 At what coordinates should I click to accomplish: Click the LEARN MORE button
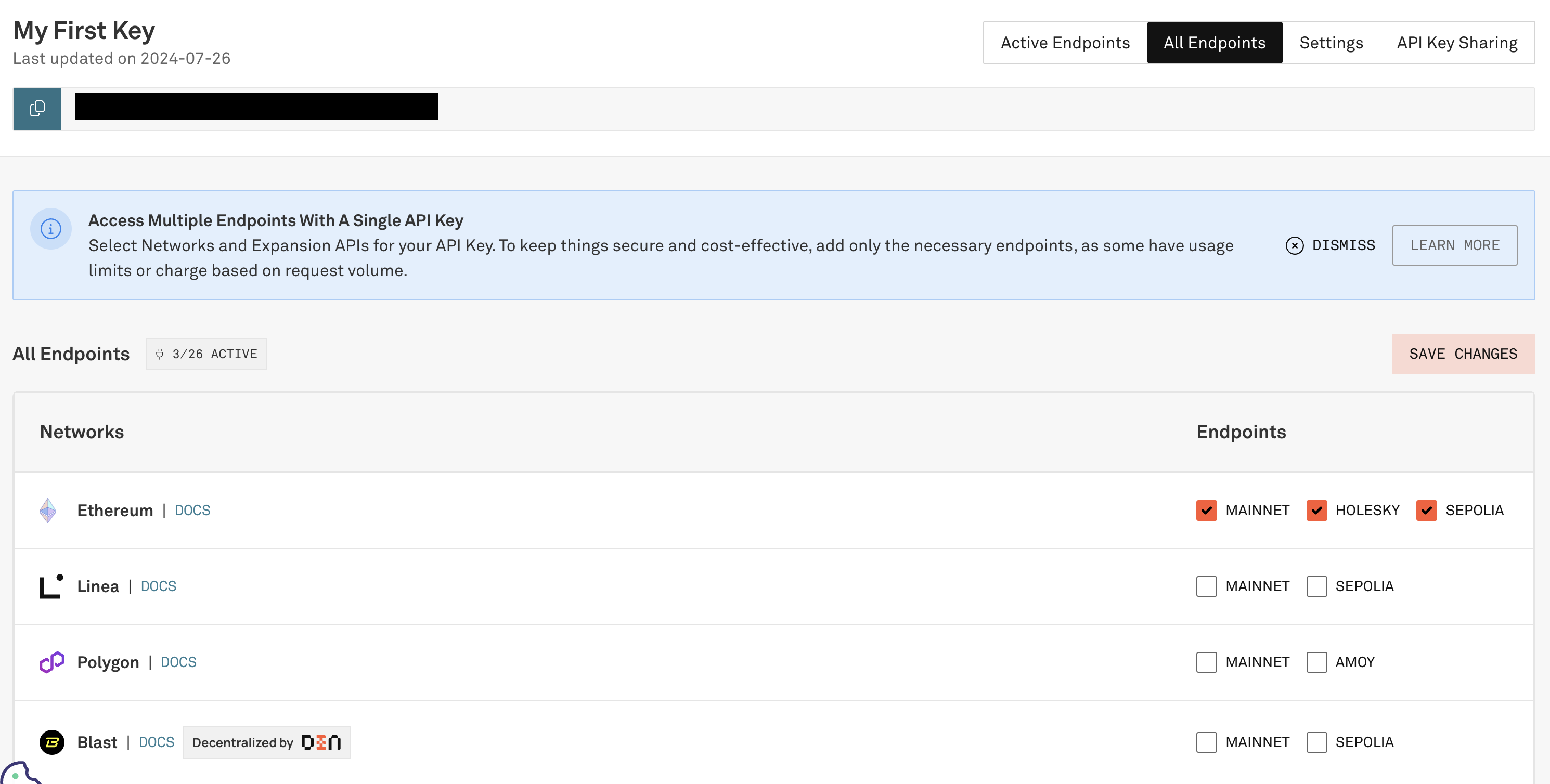[1454, 245]
